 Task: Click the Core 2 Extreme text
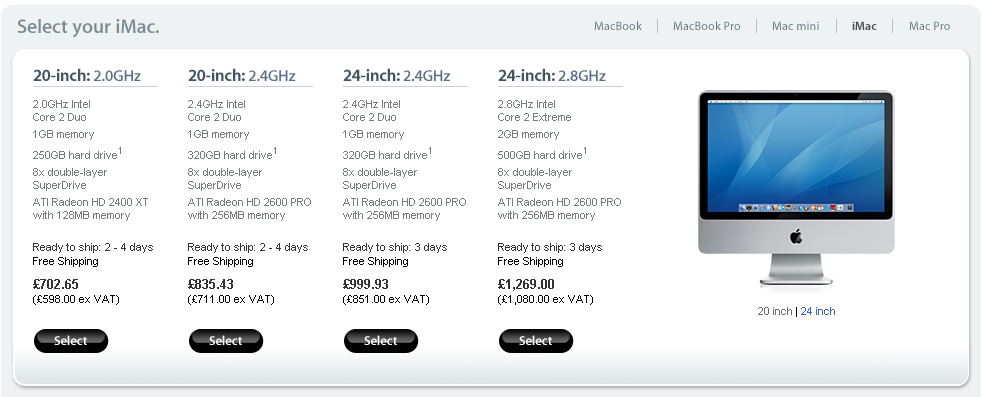click(x=535, y=117)
